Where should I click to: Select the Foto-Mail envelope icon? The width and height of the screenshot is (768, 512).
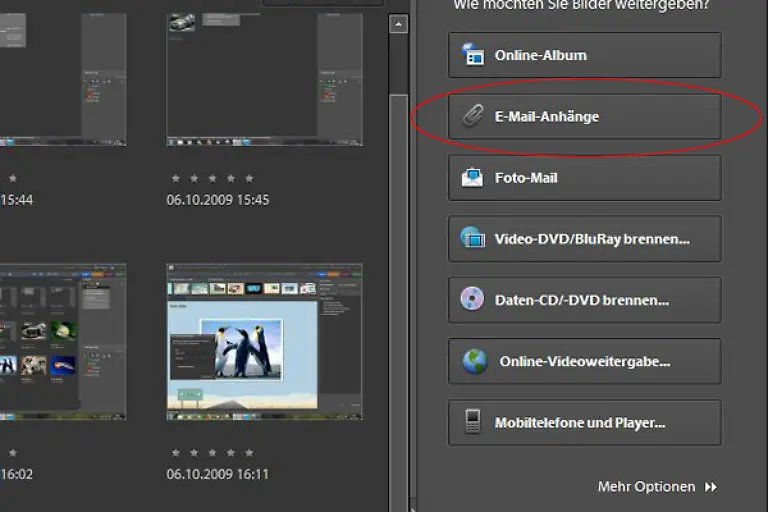(472, 178)
